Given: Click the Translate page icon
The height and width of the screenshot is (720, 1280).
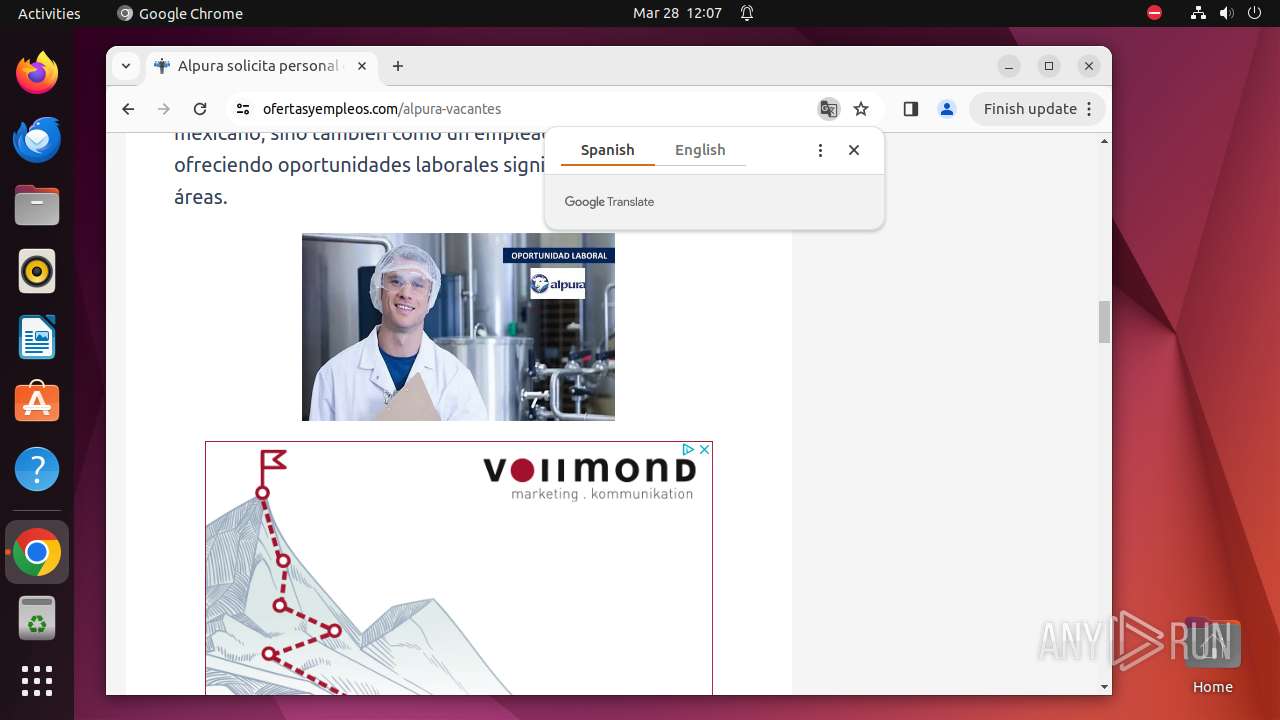Looking at the screenshot, I should [x=829, y=109].
